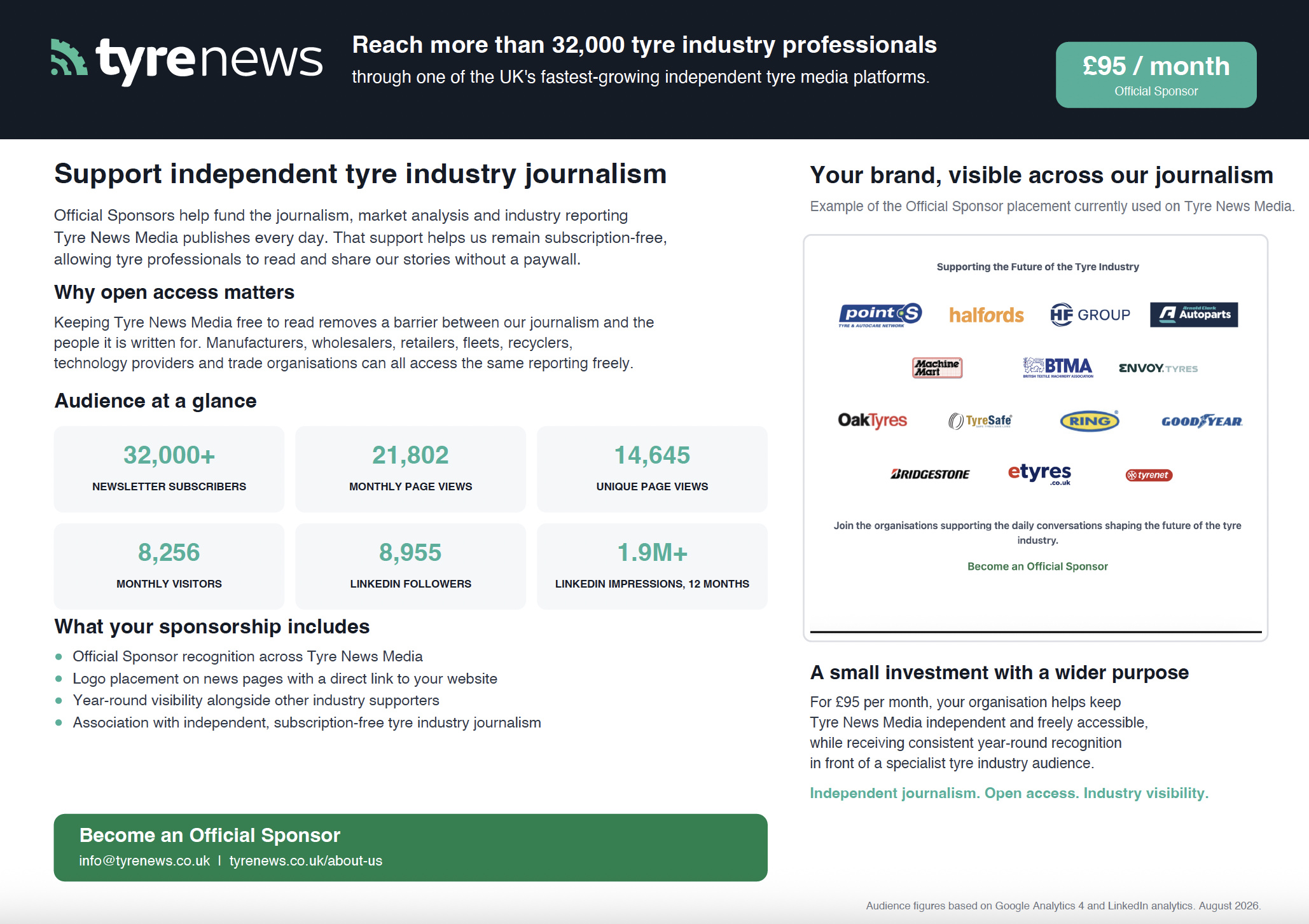Open the Halfords sponsor logo
The width and height of the screenshot is (1309, 924).
[x=987, y=315]
